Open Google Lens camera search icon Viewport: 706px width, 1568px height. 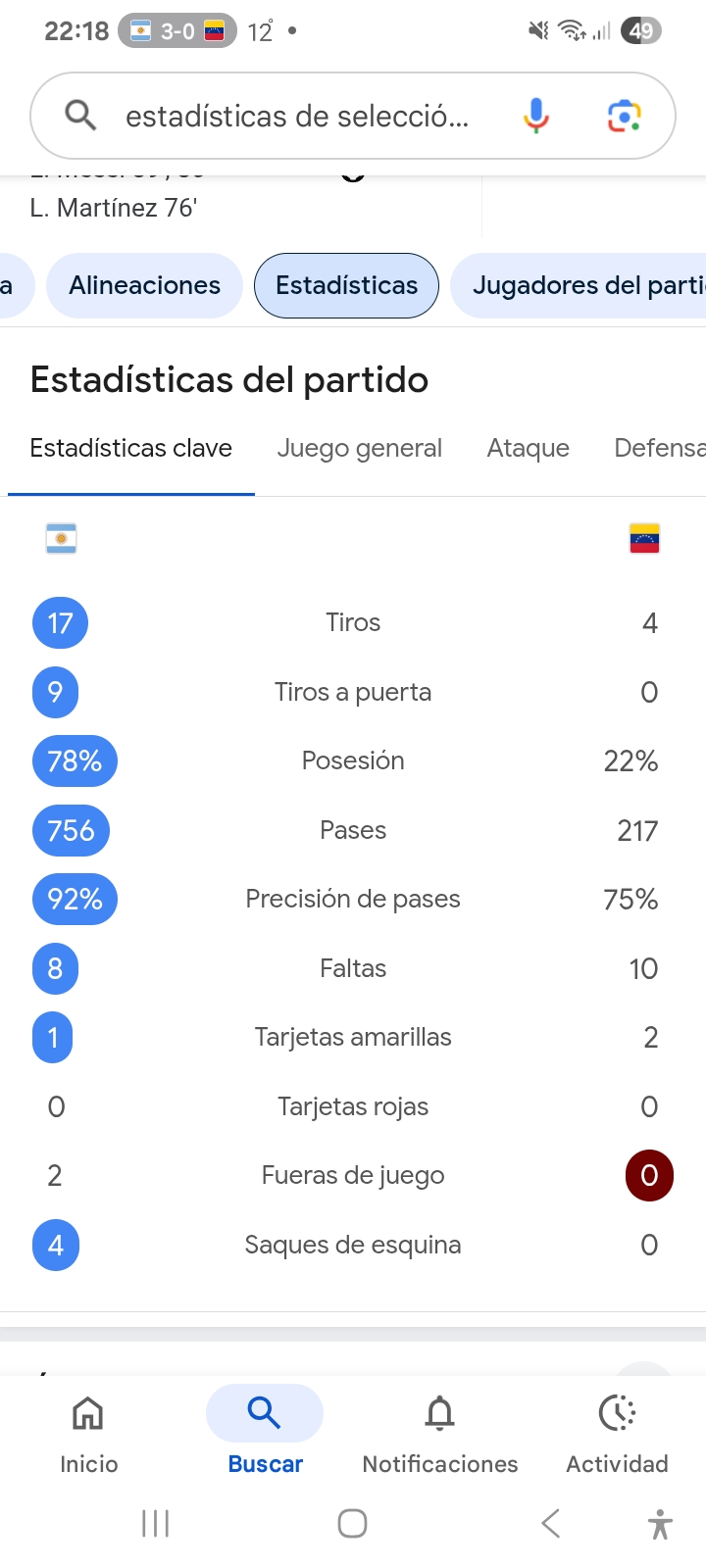coord(625,117)
